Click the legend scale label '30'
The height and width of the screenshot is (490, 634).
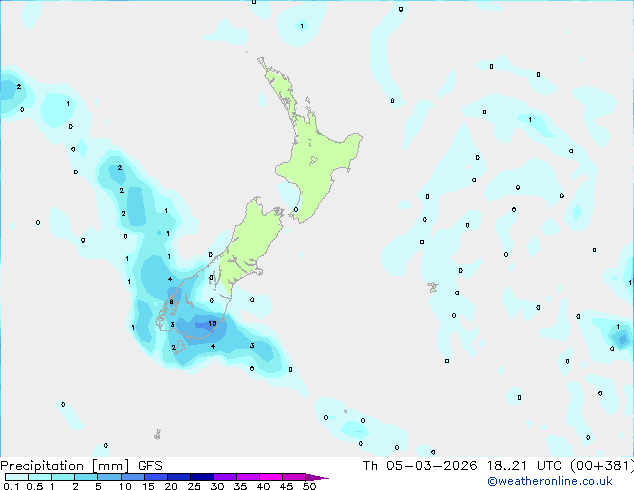[217, 486]
